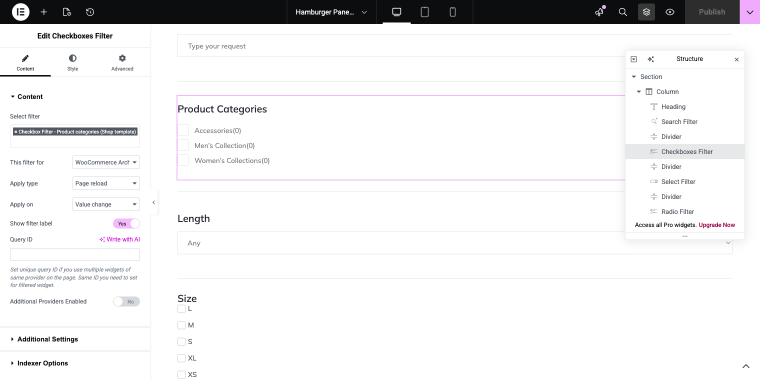Toggle the Structure layers icon
The image size is (760, 380).
tap(646, 12)
